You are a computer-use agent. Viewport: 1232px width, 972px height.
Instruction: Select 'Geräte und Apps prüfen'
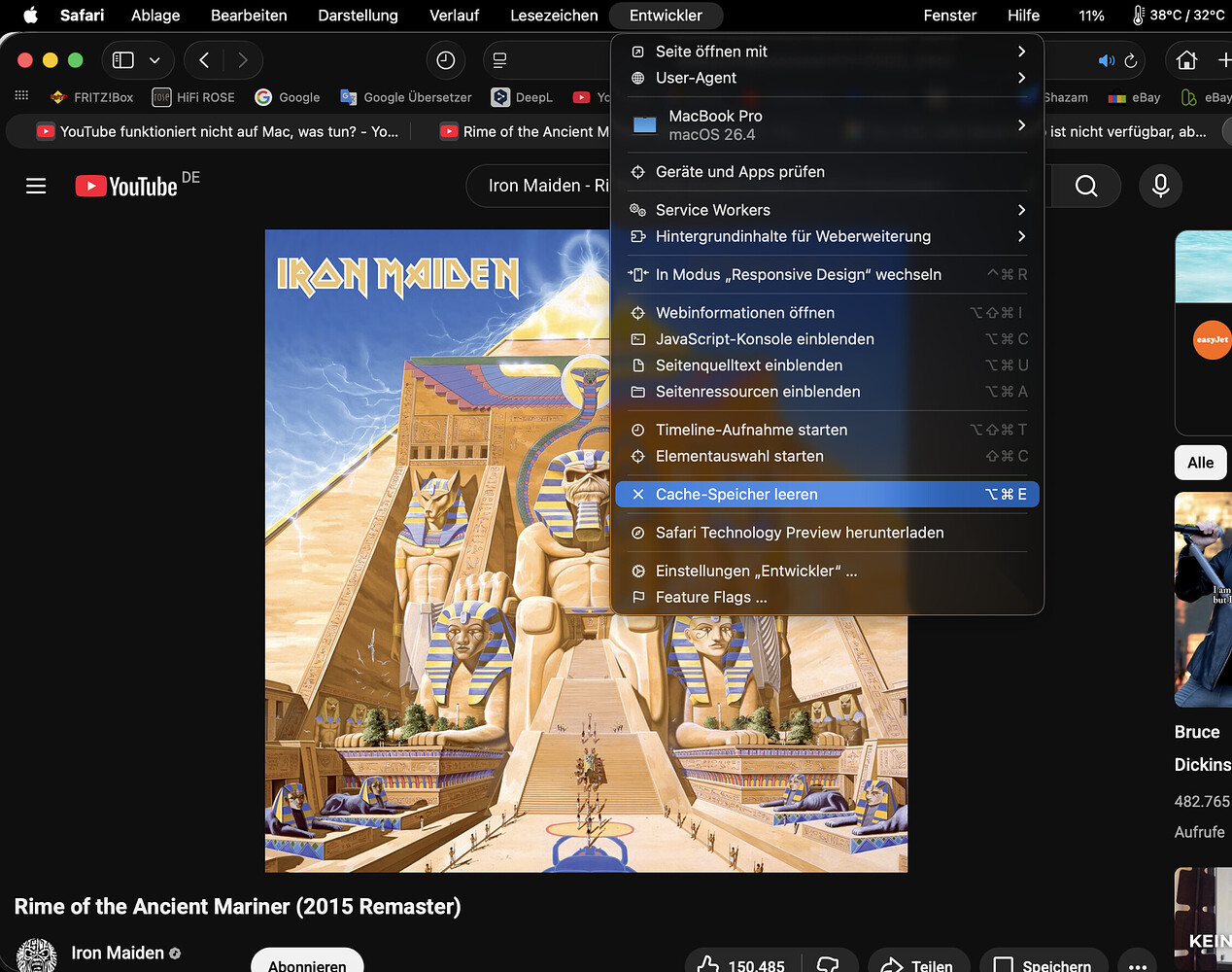coord(827,172)
